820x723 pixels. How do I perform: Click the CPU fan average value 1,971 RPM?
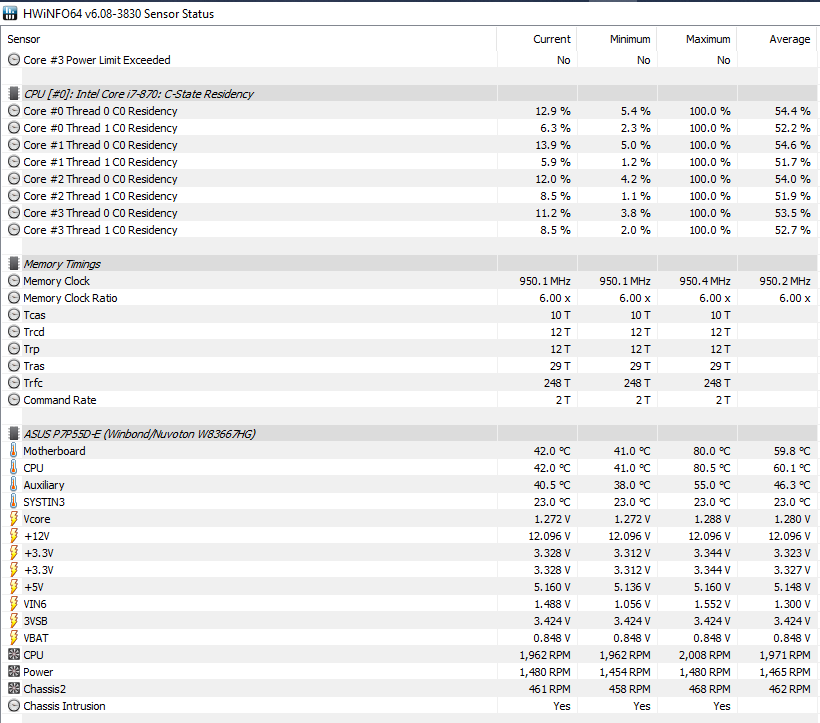[x=785, y=655]
